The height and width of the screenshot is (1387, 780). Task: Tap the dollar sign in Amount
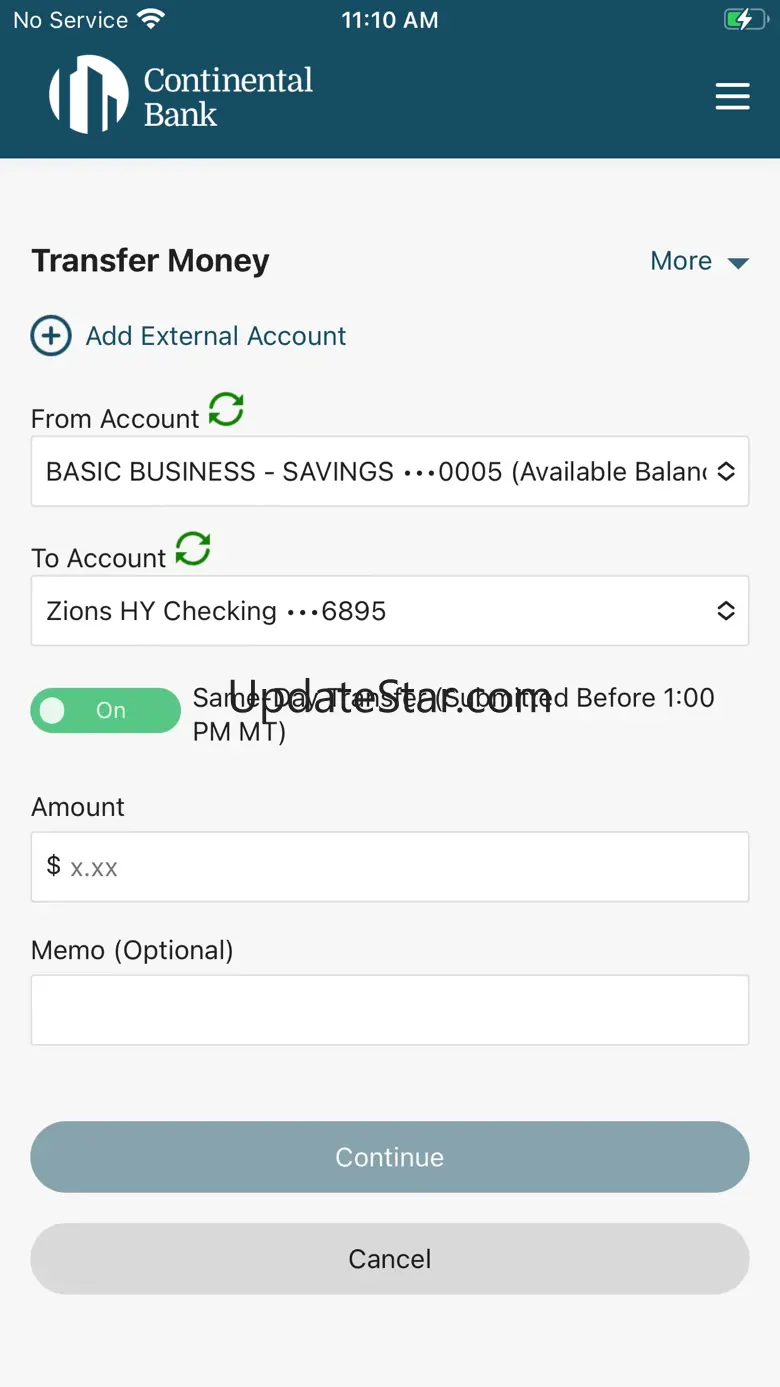[x=54, y=865]
